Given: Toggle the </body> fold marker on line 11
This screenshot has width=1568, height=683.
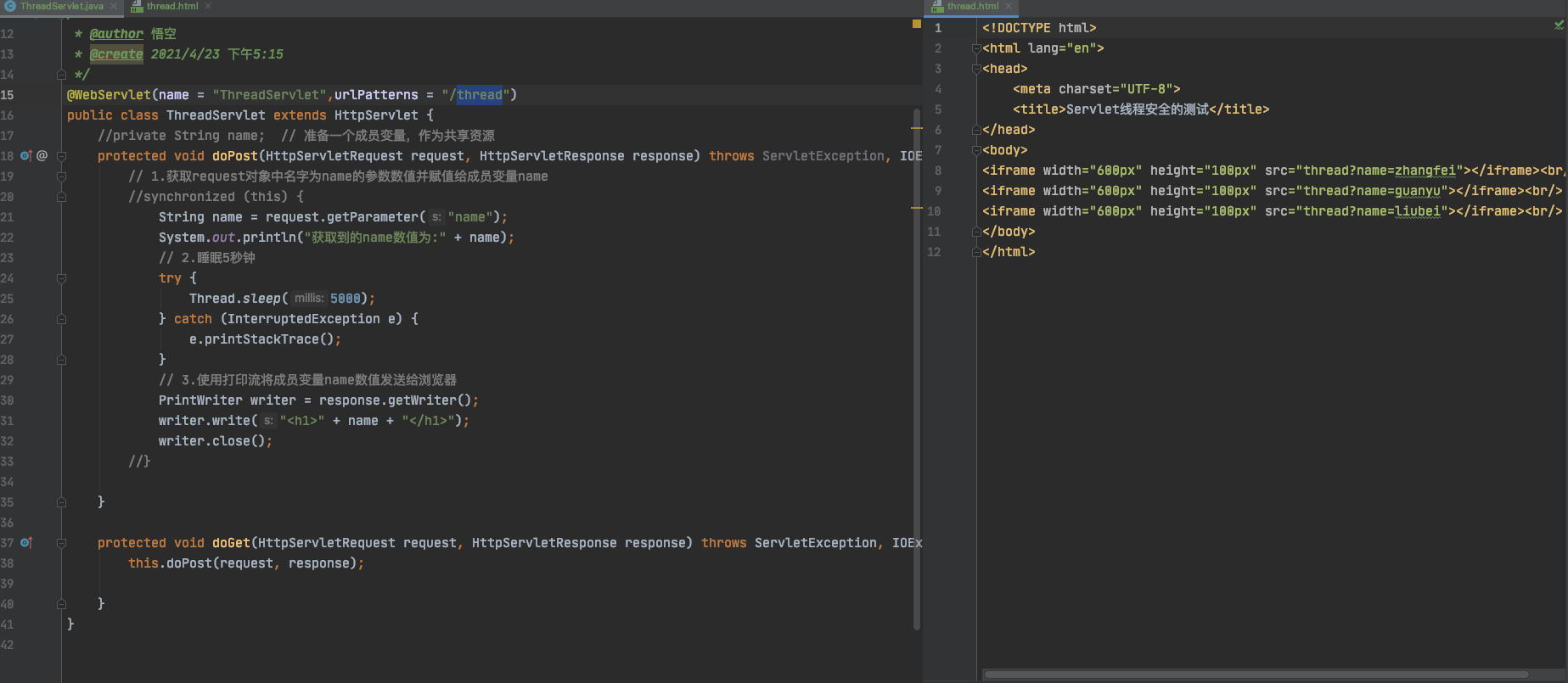Looking at the screenshot, I should point(976,232).
